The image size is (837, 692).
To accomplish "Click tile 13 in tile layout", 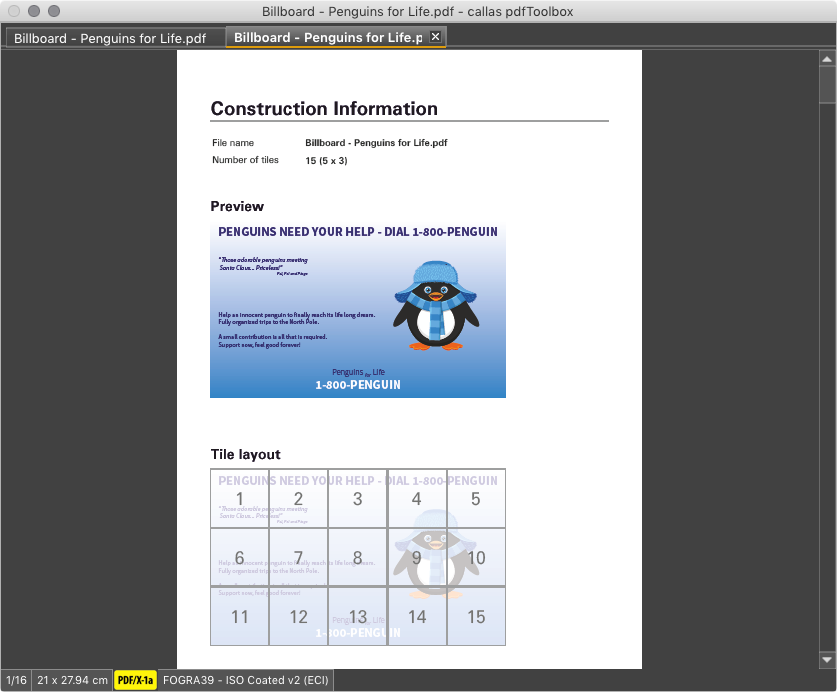I will pos(358,616).
